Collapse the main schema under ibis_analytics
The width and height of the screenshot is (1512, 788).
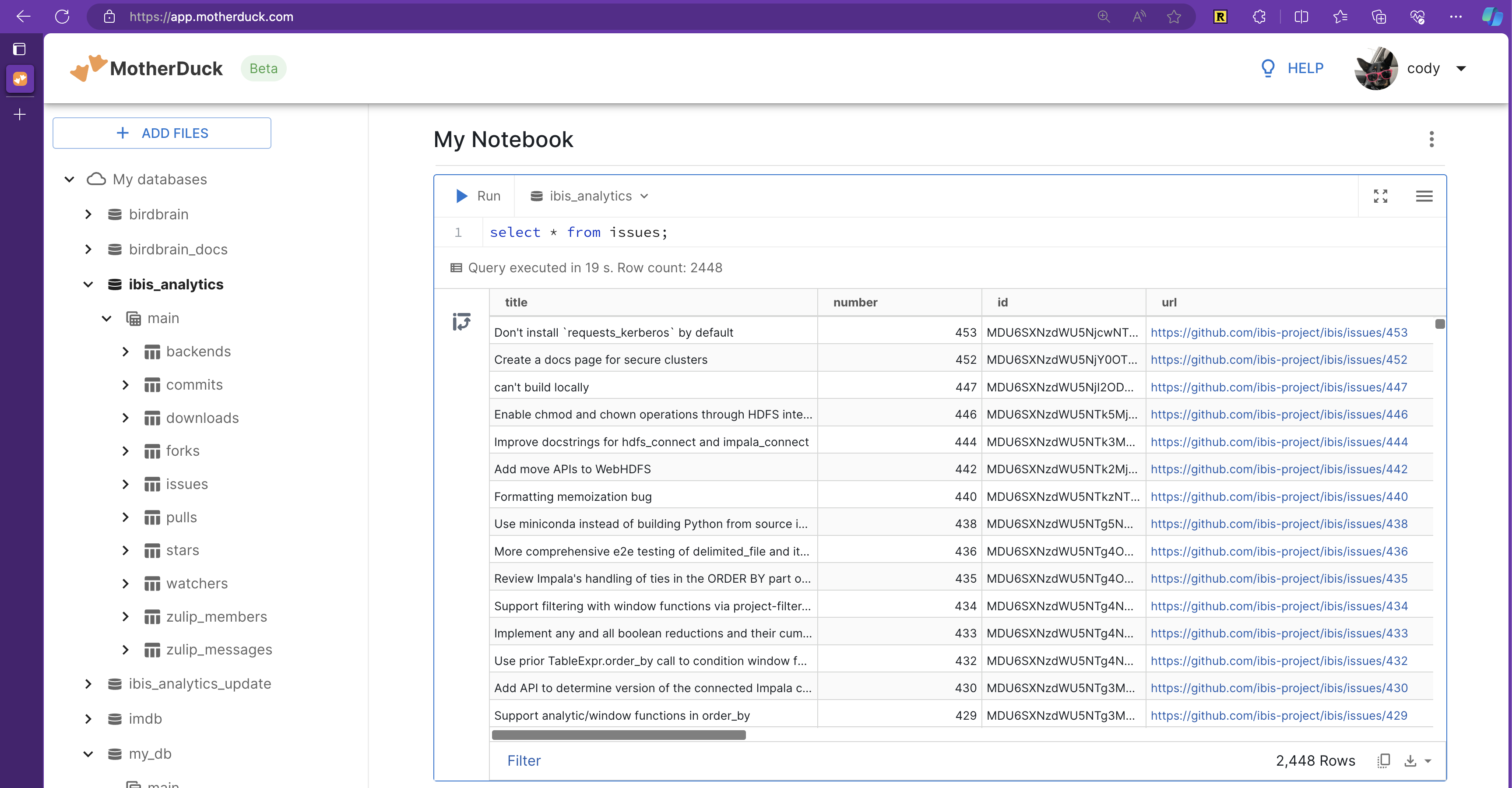[106, 318]
